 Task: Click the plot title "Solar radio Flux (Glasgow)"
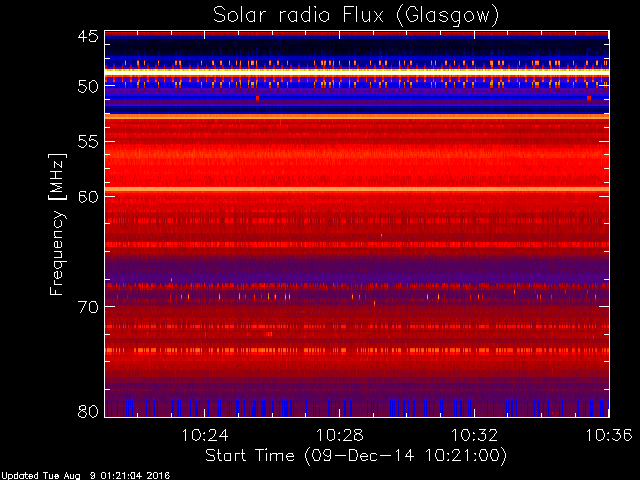(x=356, y=16)
